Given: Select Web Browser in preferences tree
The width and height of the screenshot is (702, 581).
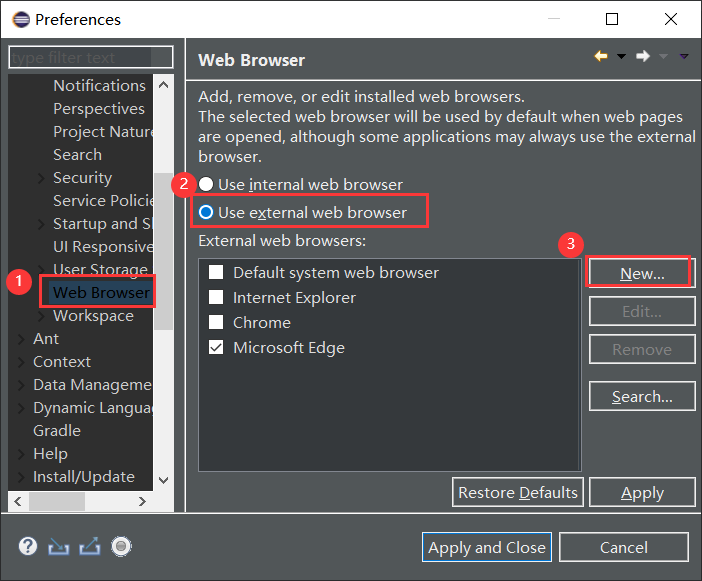Looking at the screenshot, I should [x=100, y=293].
